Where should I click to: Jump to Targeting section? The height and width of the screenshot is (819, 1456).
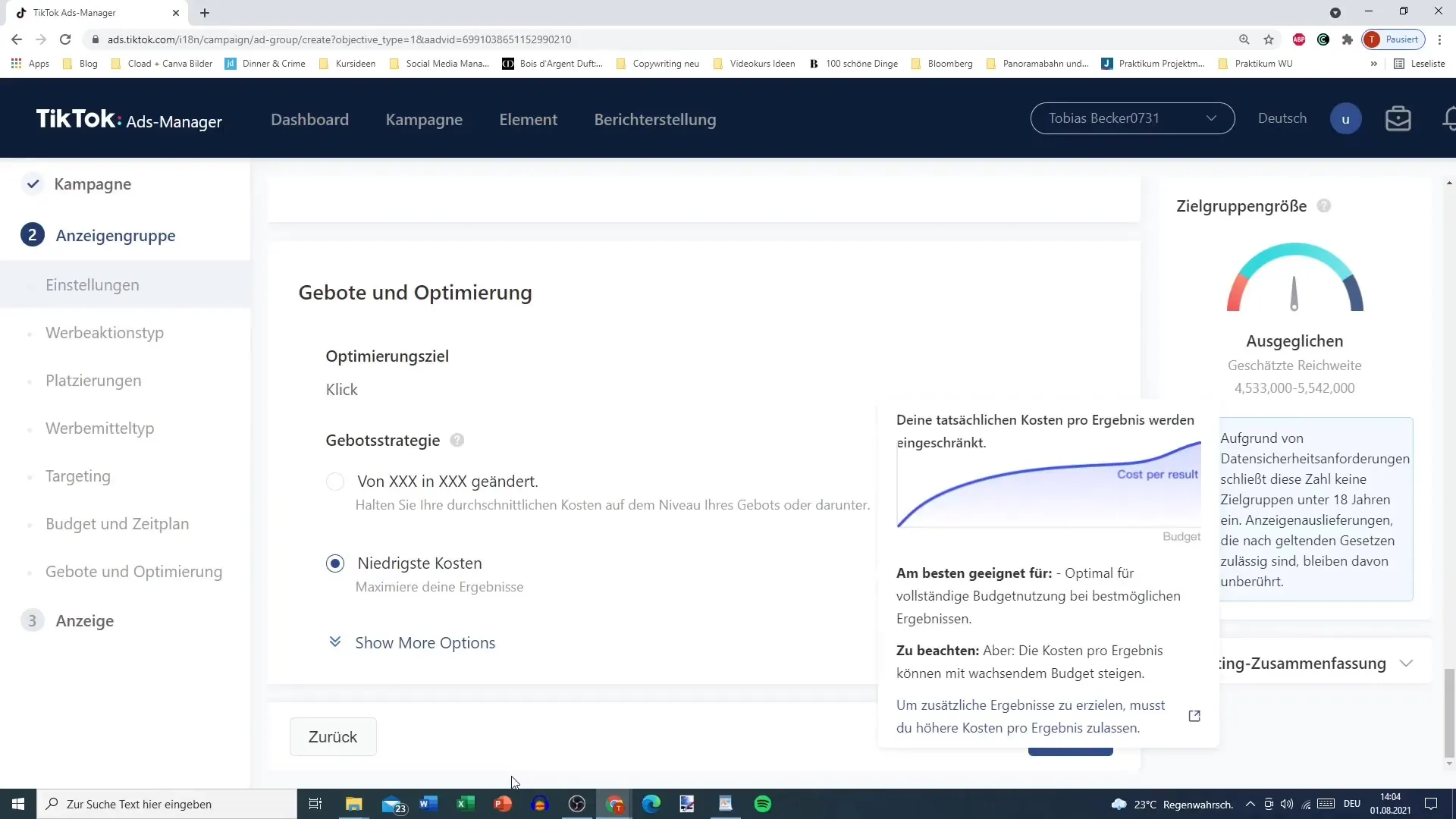[x=78, y=476]
